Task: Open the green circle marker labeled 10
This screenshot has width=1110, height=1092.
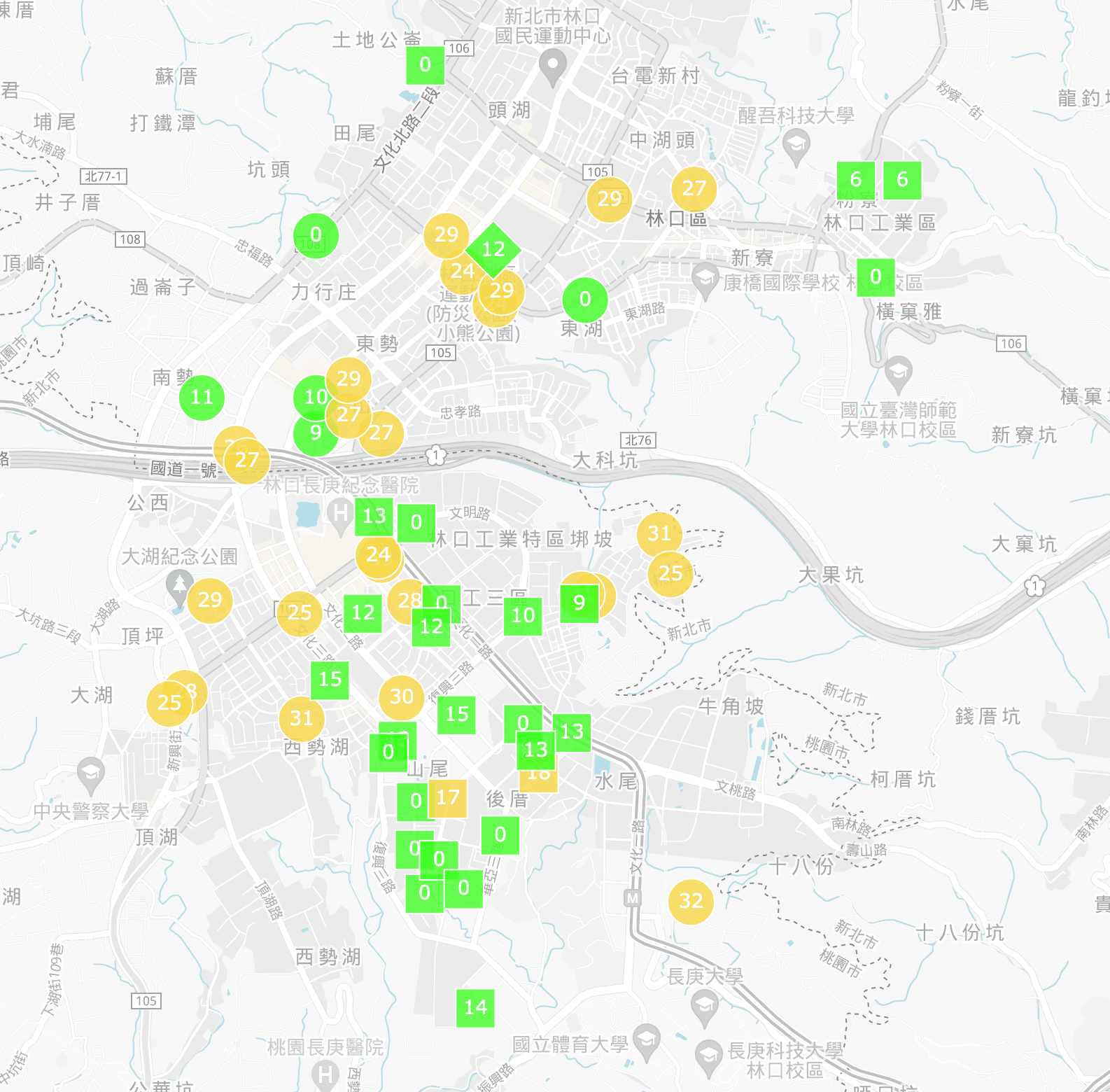Action: 314,397
